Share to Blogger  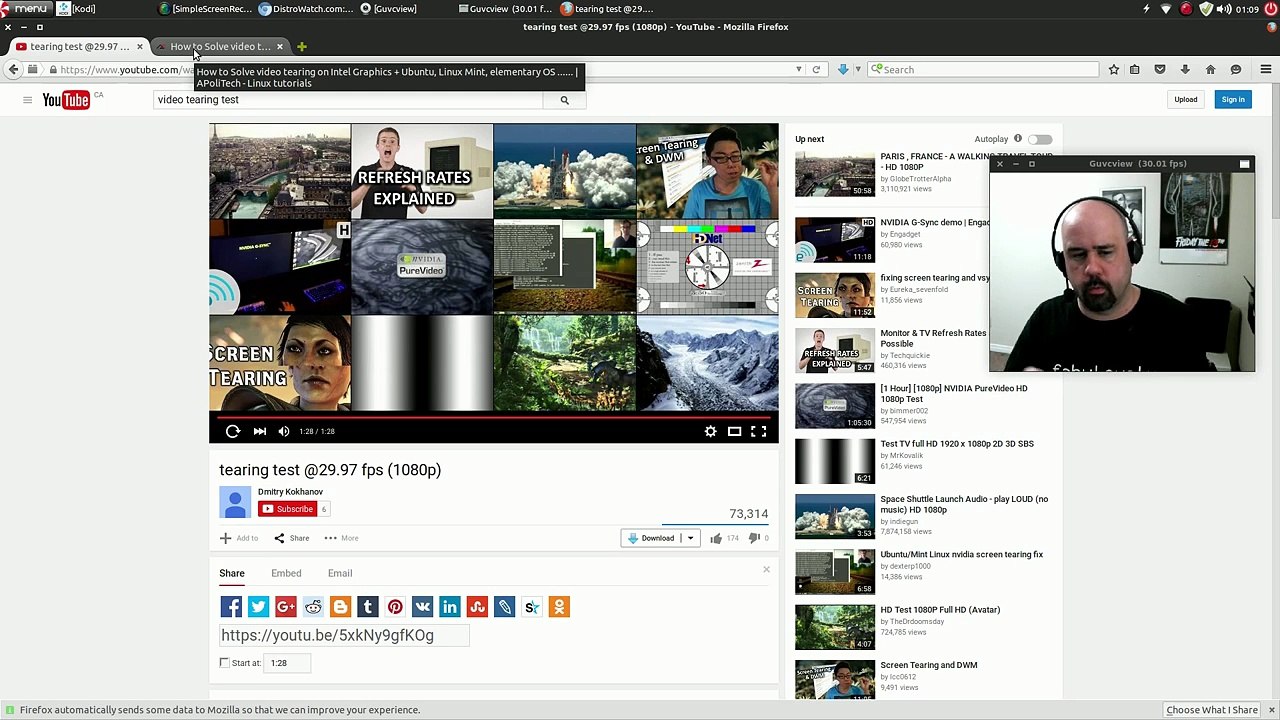point(340,607)
